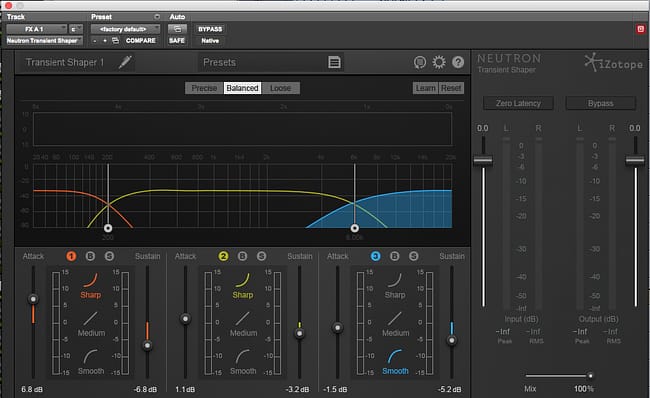Open the help question mark icon

click(x=458, y=62)
